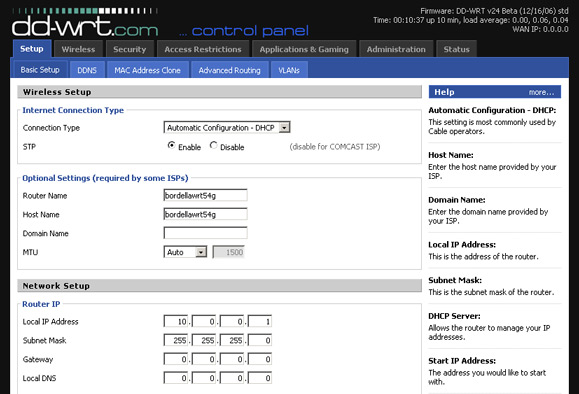Click the empty Domain Name field
Screen dimensions: 579x394
[x=205, y=233]
